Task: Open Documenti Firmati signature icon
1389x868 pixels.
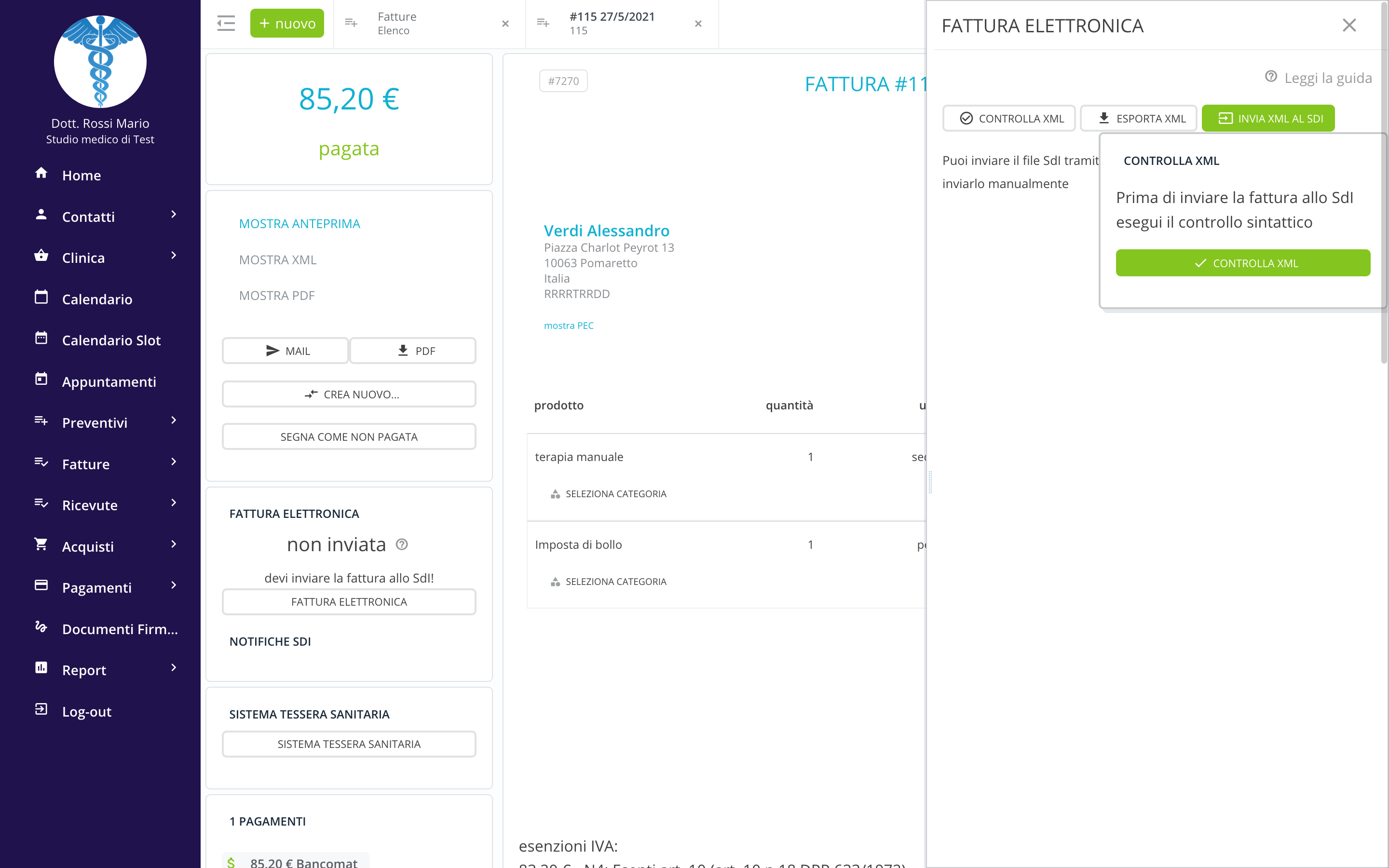Action: click(41, 627)
